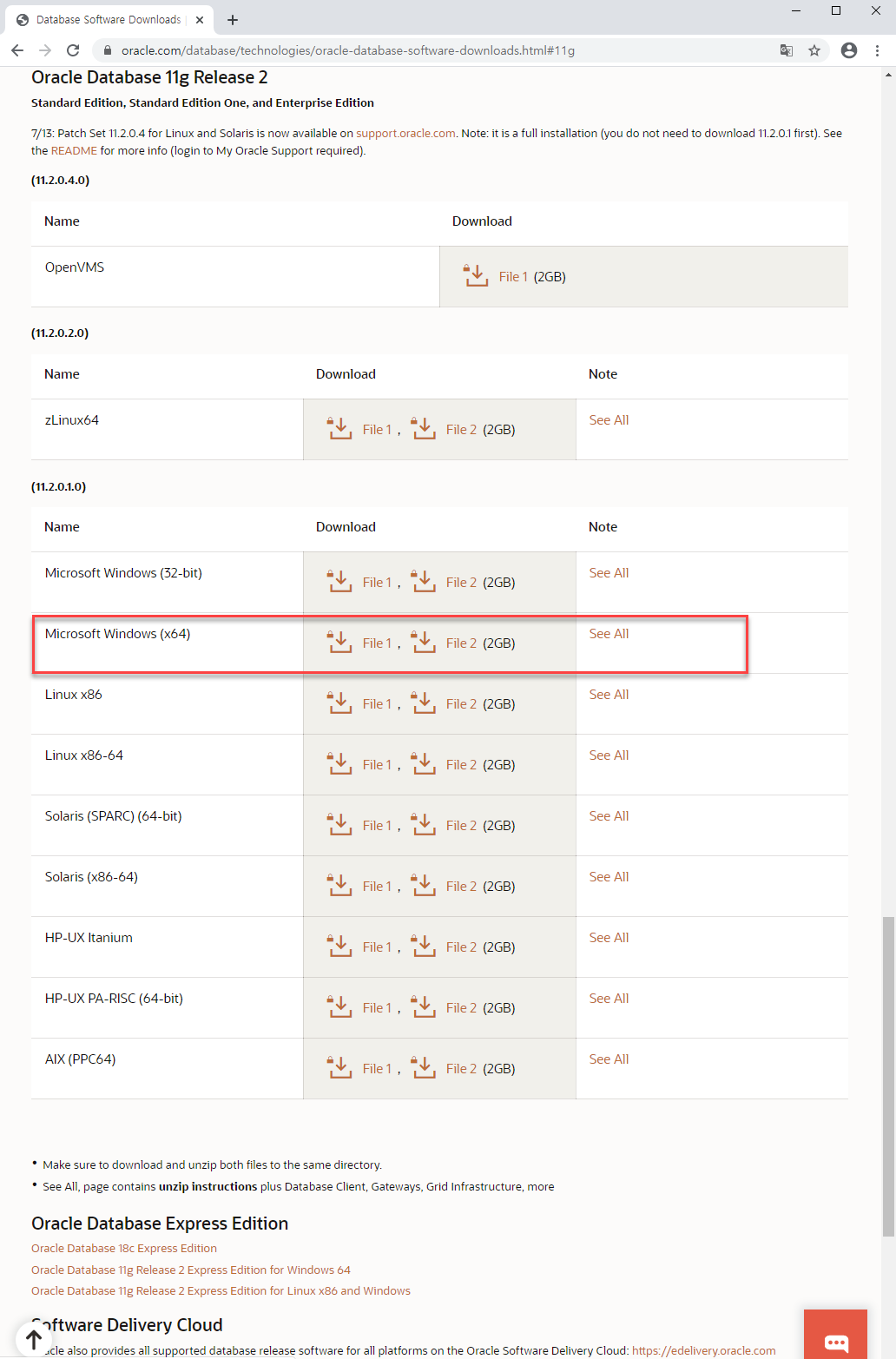Open 11g Express Edition for Linux x86 and Windows

pos(221,1291)
